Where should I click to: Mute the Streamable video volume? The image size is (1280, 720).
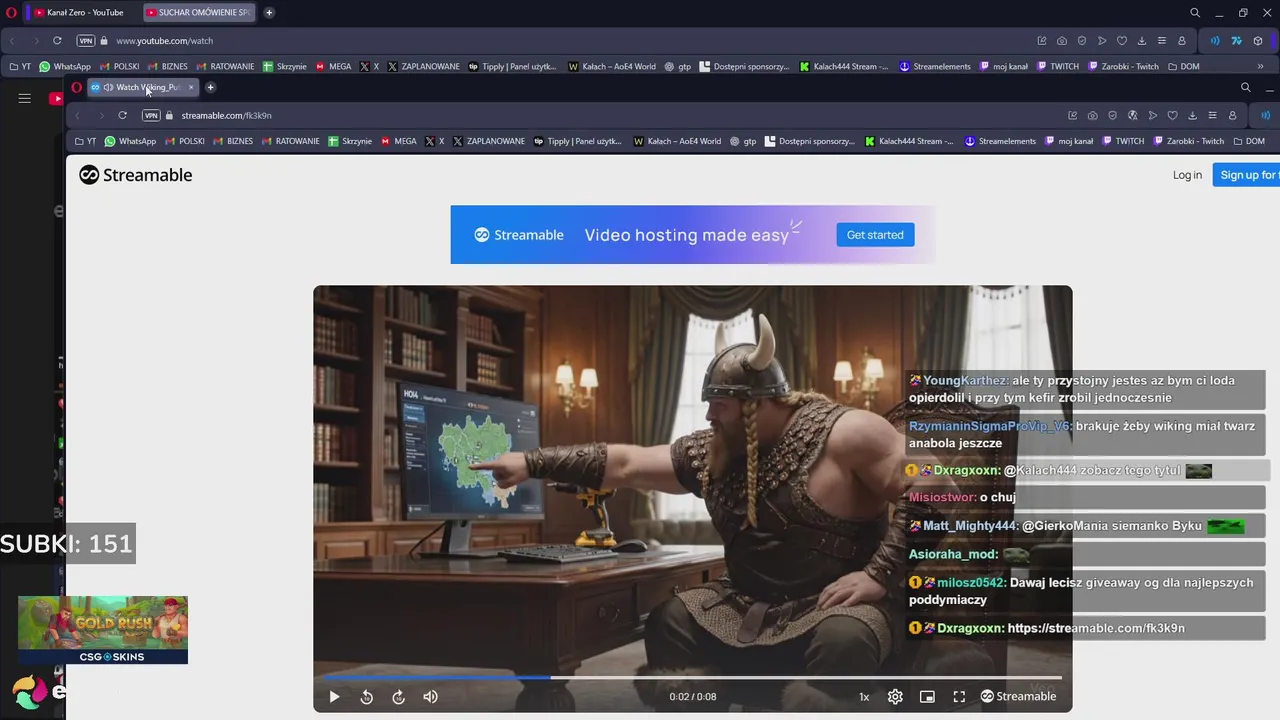click(430, 697)
